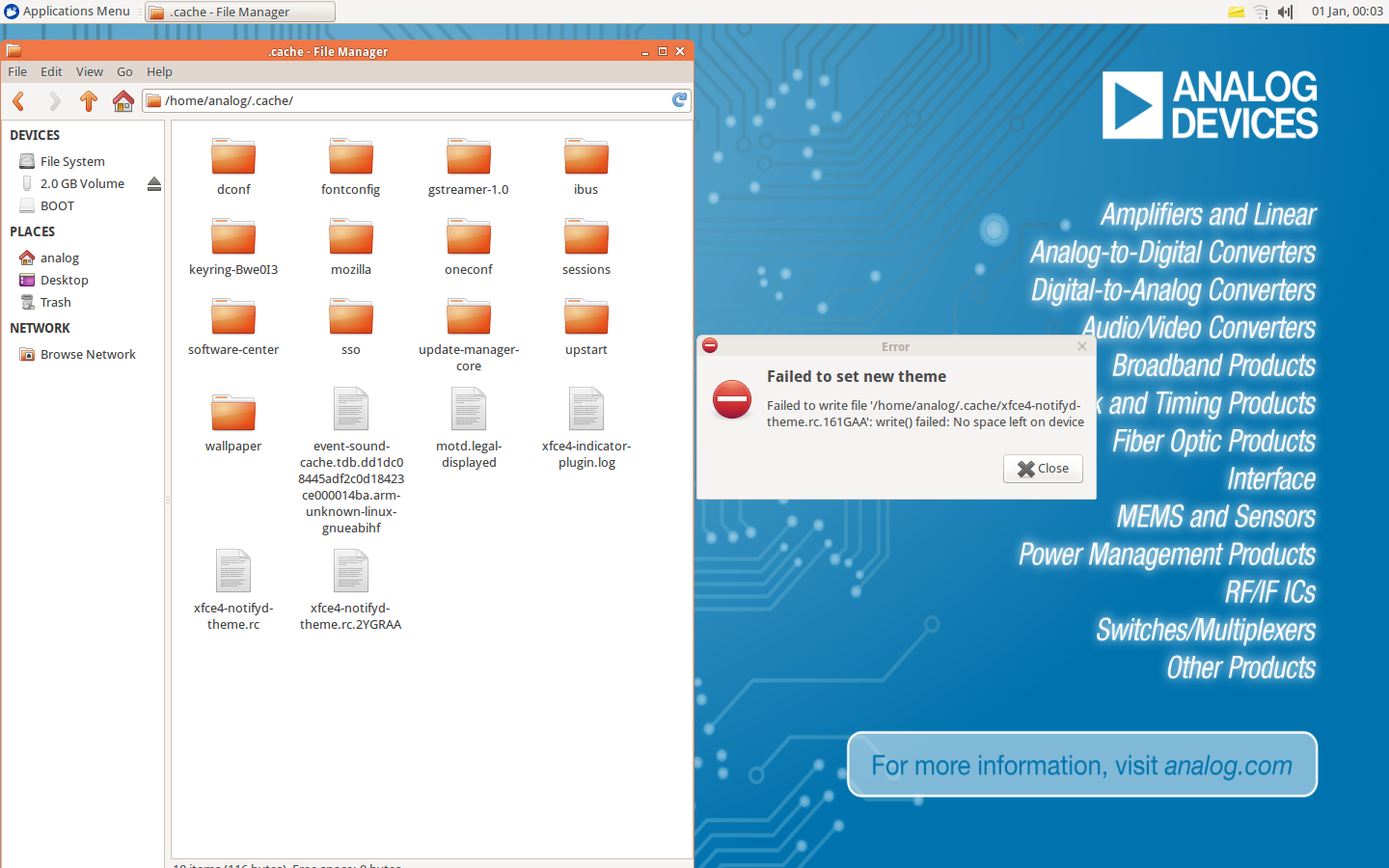
Task: Open the File menu
Action: [17, 71]
